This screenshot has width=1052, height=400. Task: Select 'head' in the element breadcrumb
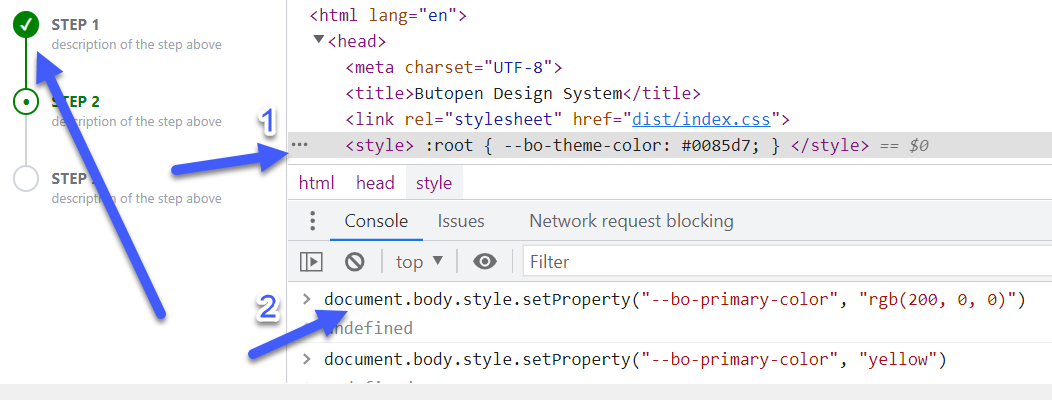375,183
